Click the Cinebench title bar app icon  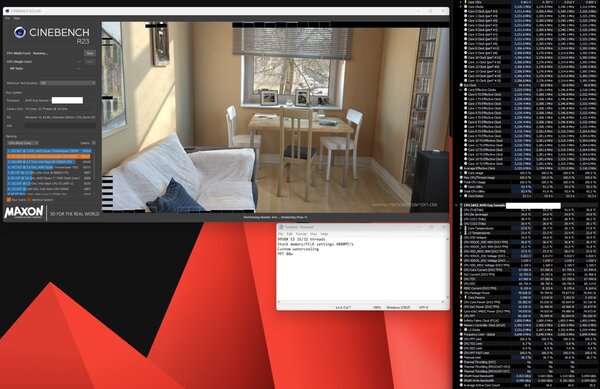tap(7, 11)
